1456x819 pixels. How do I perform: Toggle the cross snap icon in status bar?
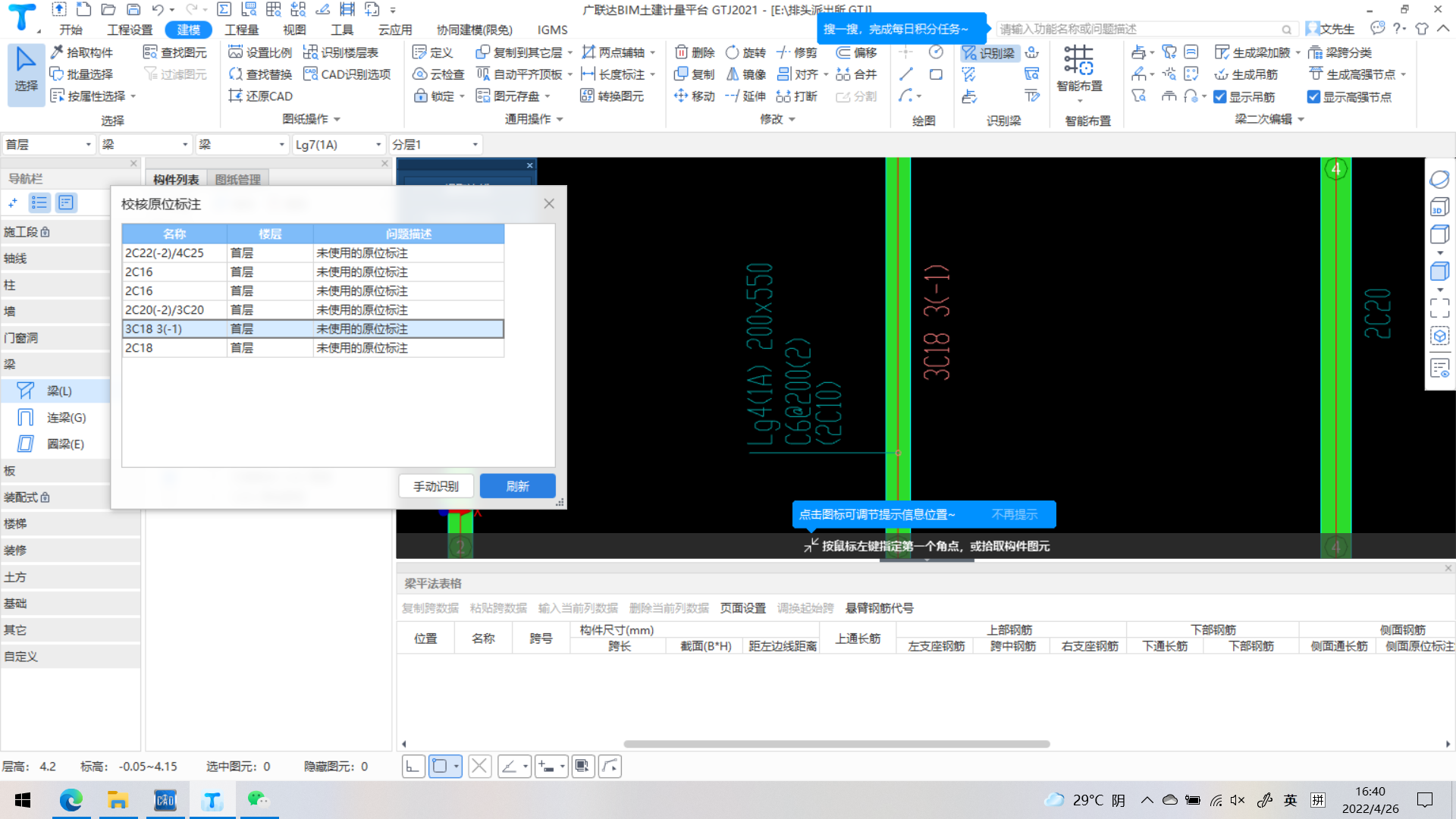coord(479,767)
